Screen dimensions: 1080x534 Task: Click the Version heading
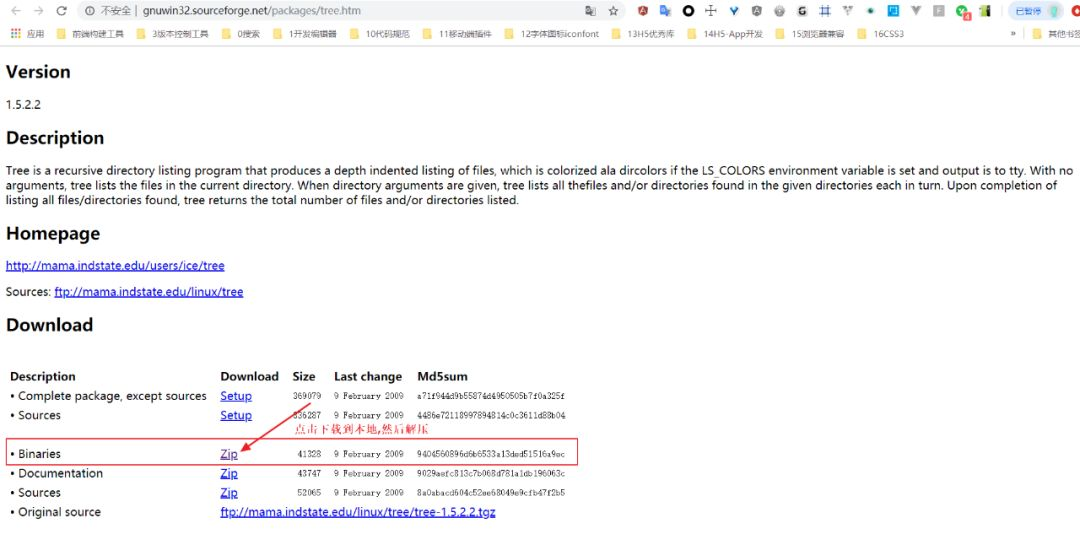[39, 72]
